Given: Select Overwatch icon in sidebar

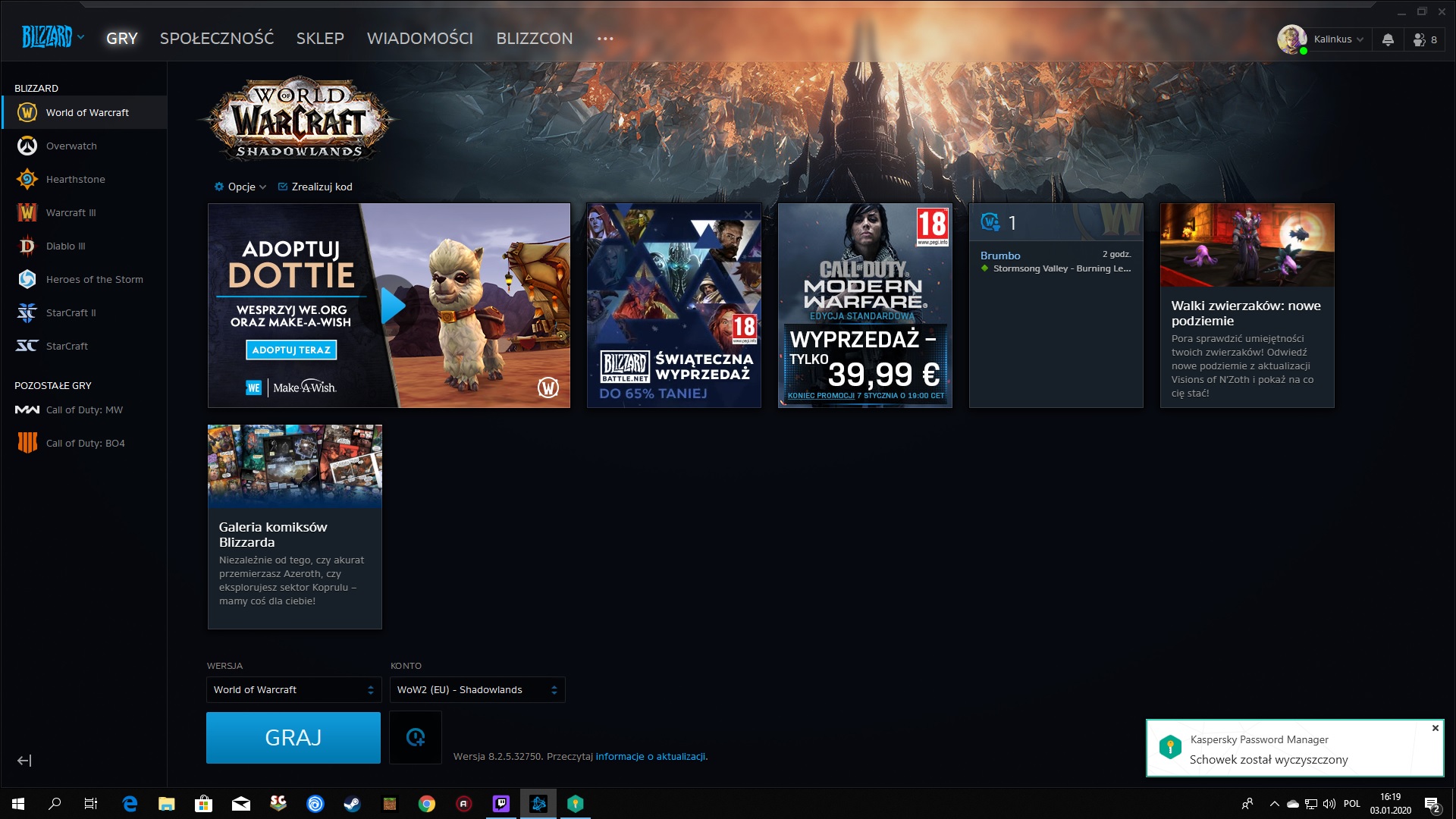Looking at the screenshot, I should (x=27, y=146).
